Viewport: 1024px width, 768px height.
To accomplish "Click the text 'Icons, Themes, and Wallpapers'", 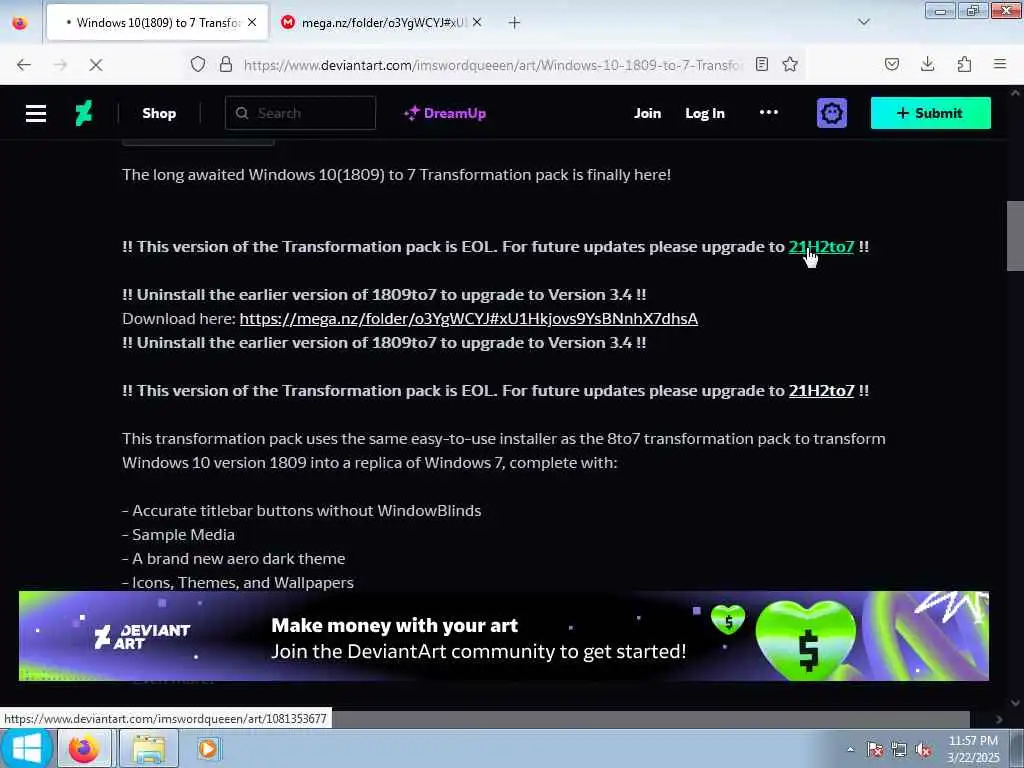I will 242,583.
